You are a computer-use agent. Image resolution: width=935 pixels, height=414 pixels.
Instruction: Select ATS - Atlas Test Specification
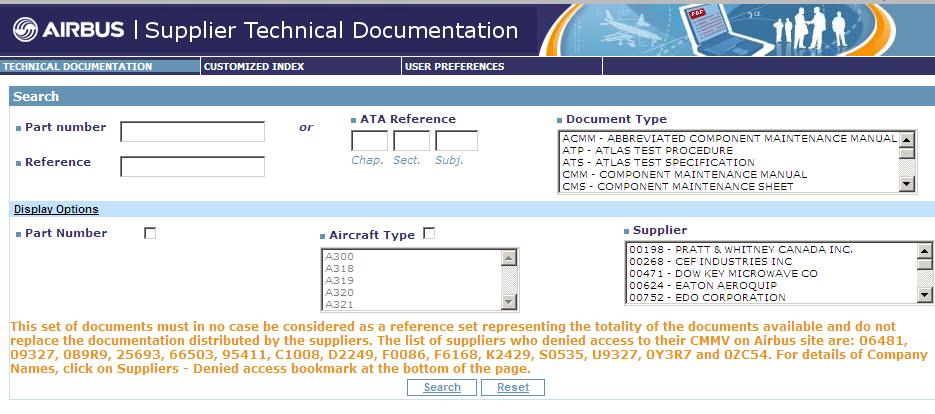click(729, 162)
